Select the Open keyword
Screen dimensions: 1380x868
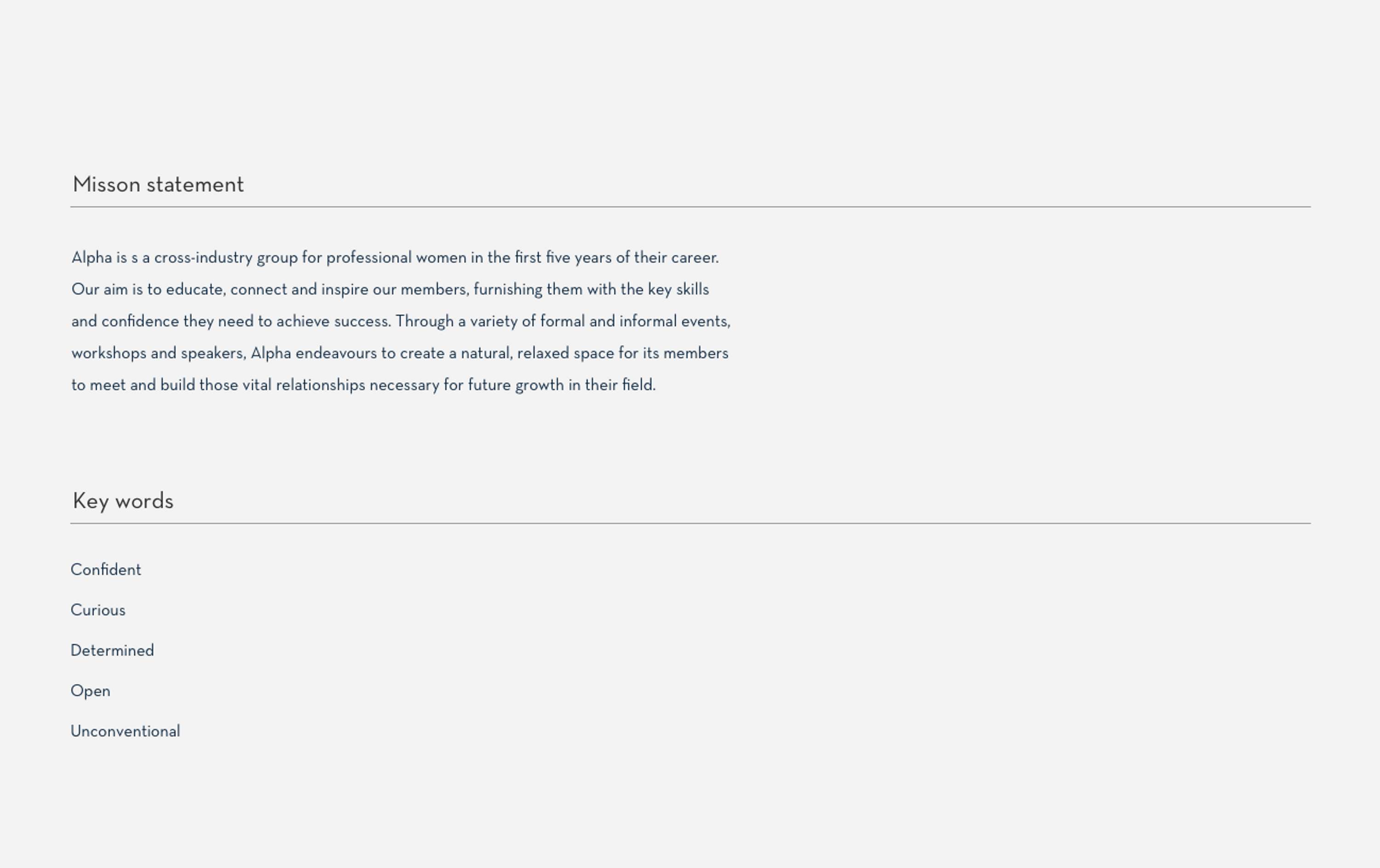[x=91, y=691]
